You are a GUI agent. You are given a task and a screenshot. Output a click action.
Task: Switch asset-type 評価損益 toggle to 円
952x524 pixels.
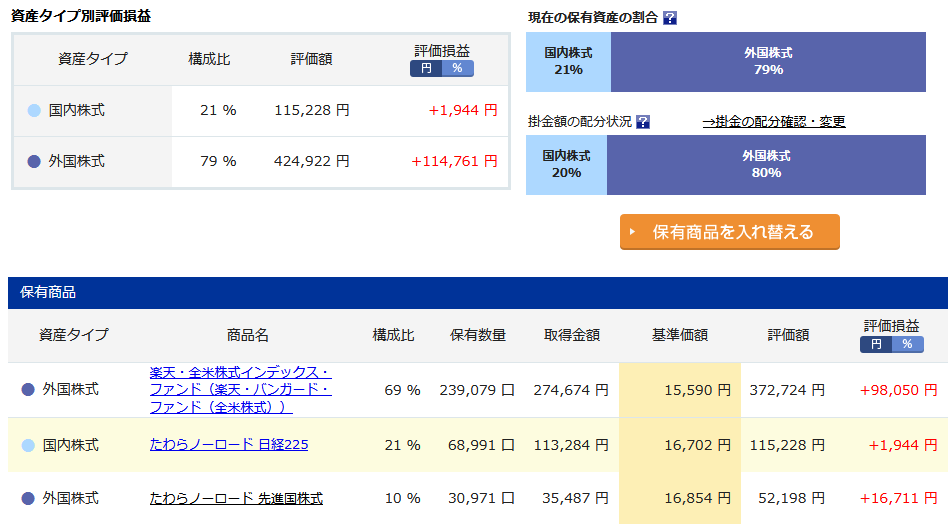click(x=426, y=69)
